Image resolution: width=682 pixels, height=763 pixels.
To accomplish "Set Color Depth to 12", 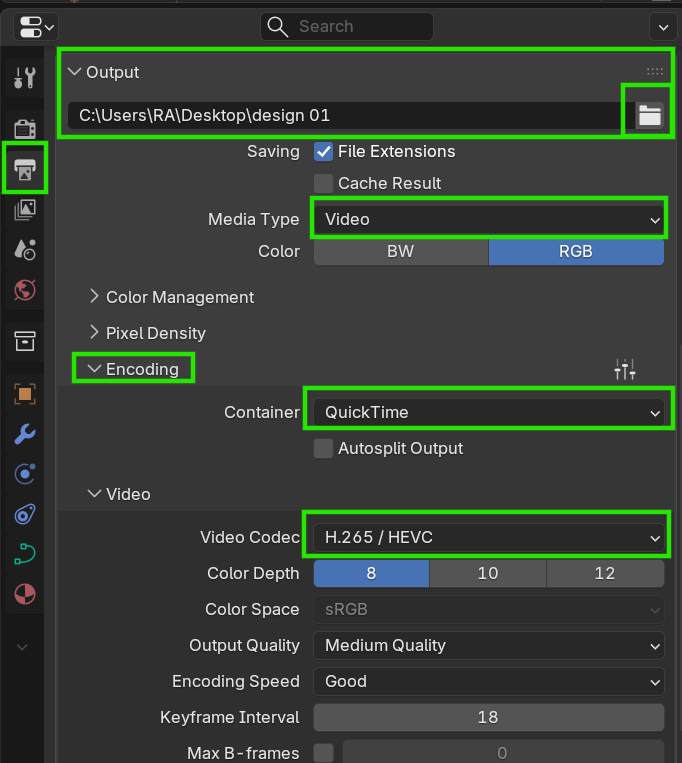I will 605,573.
